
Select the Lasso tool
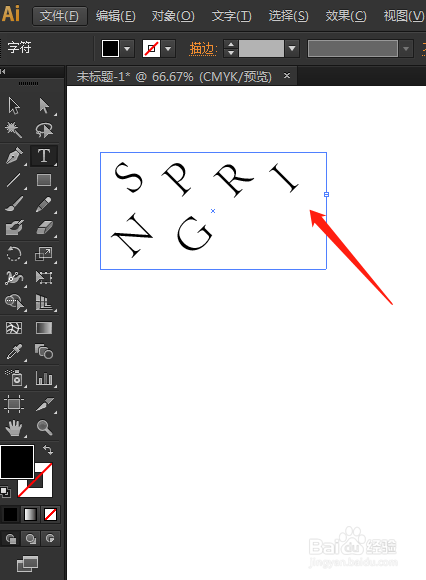point(44,130)
